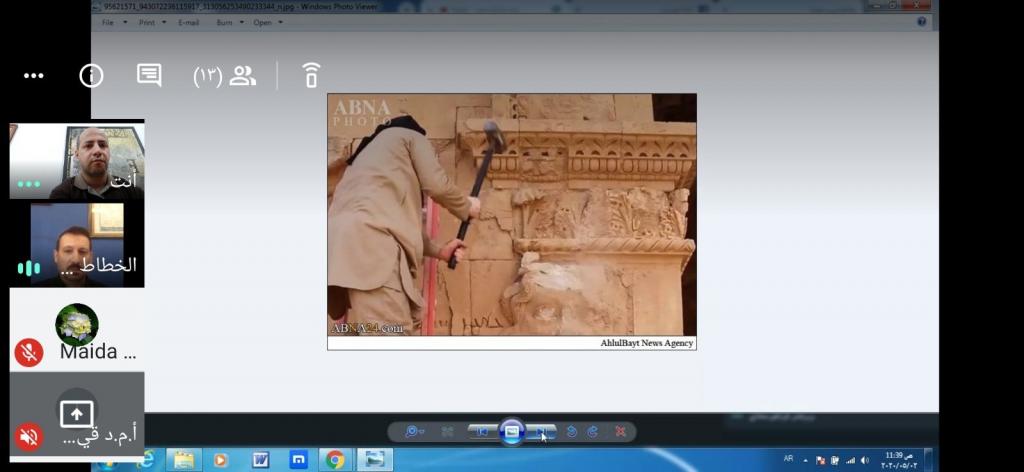
Task: Select the speaking participant's video tile
Action: pos(77,244)
